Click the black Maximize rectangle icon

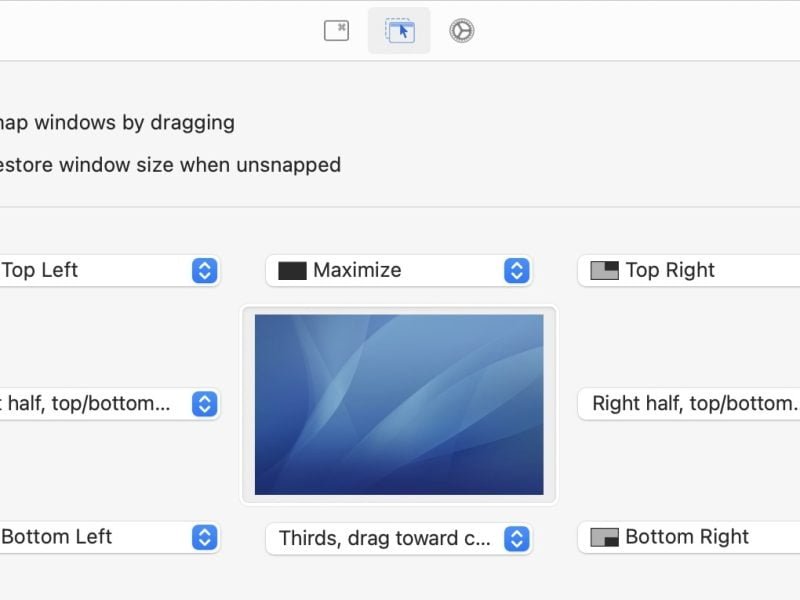[292, 270]
